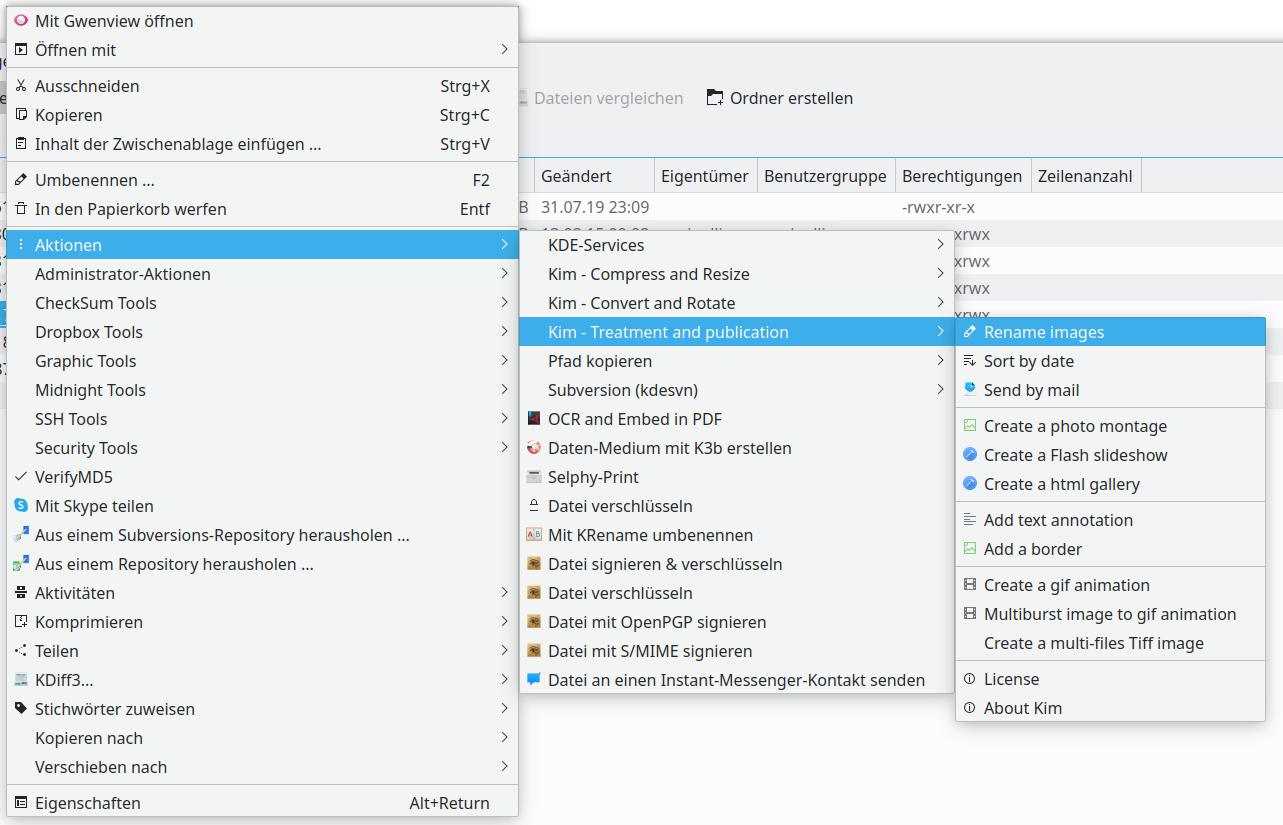Screen dimensions: 1283x825
Task: Open the CheckSum Tools submenu
Action: [263, 303]
